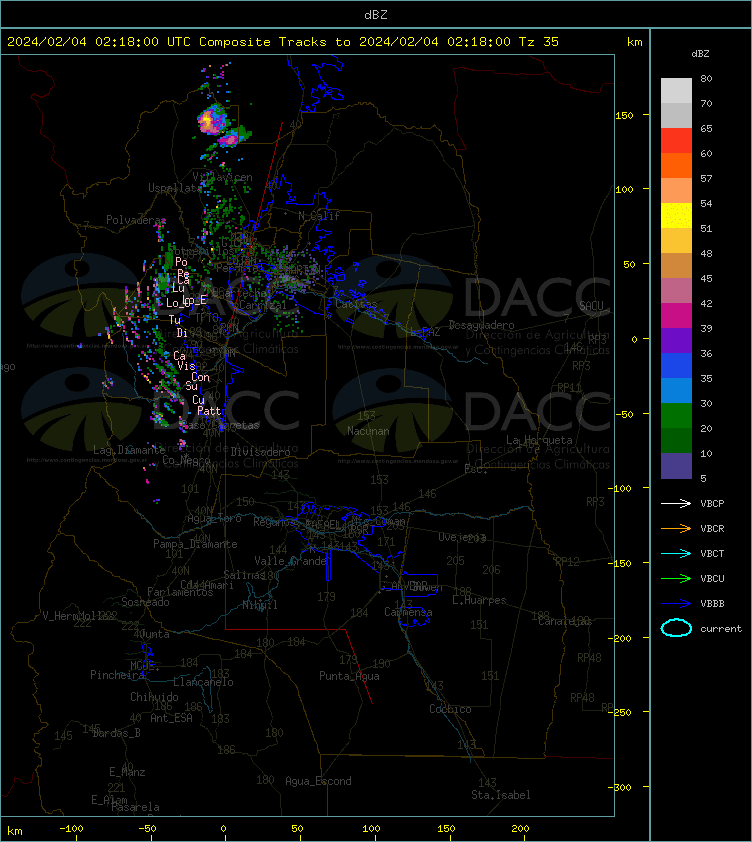Click the 'Pasarela' map label
752x842 pixels.
(x=135, y=807)
